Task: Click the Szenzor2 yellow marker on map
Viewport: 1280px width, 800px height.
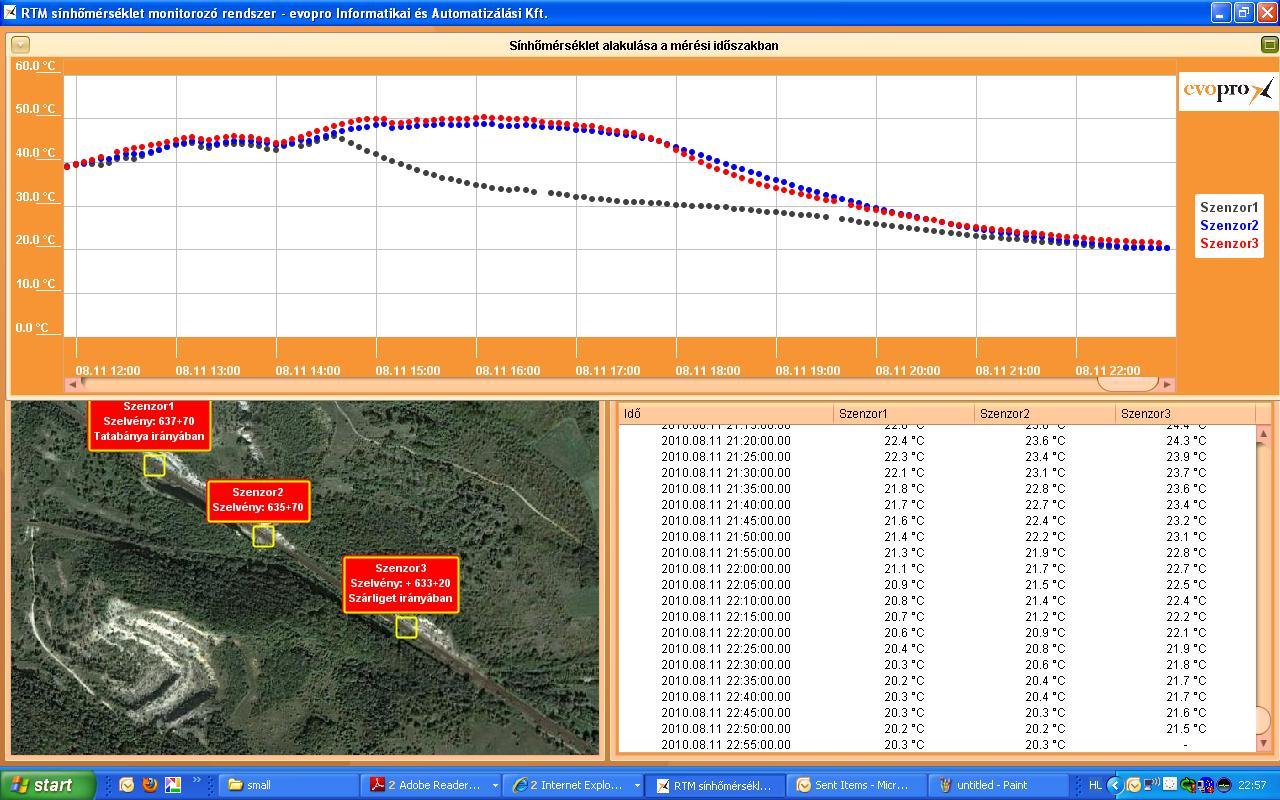Action: pos(263,536)
